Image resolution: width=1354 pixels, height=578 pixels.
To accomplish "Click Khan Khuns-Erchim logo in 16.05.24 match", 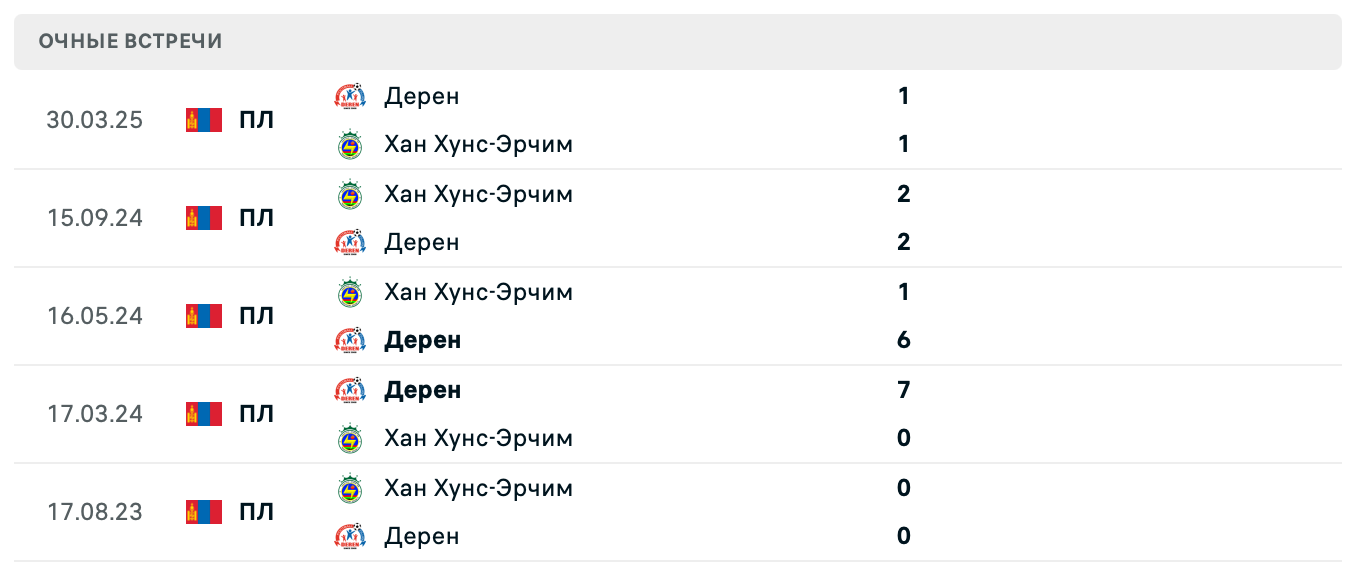I will point(350,292).
